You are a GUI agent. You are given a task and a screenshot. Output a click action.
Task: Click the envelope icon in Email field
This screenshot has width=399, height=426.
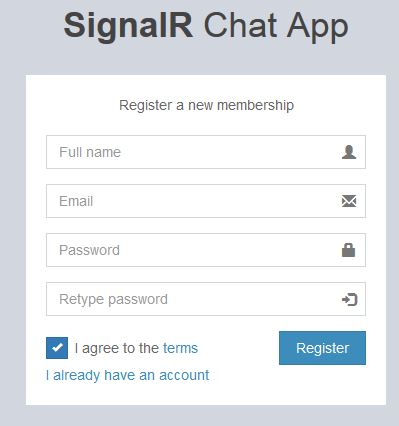[x=349, y=201]
